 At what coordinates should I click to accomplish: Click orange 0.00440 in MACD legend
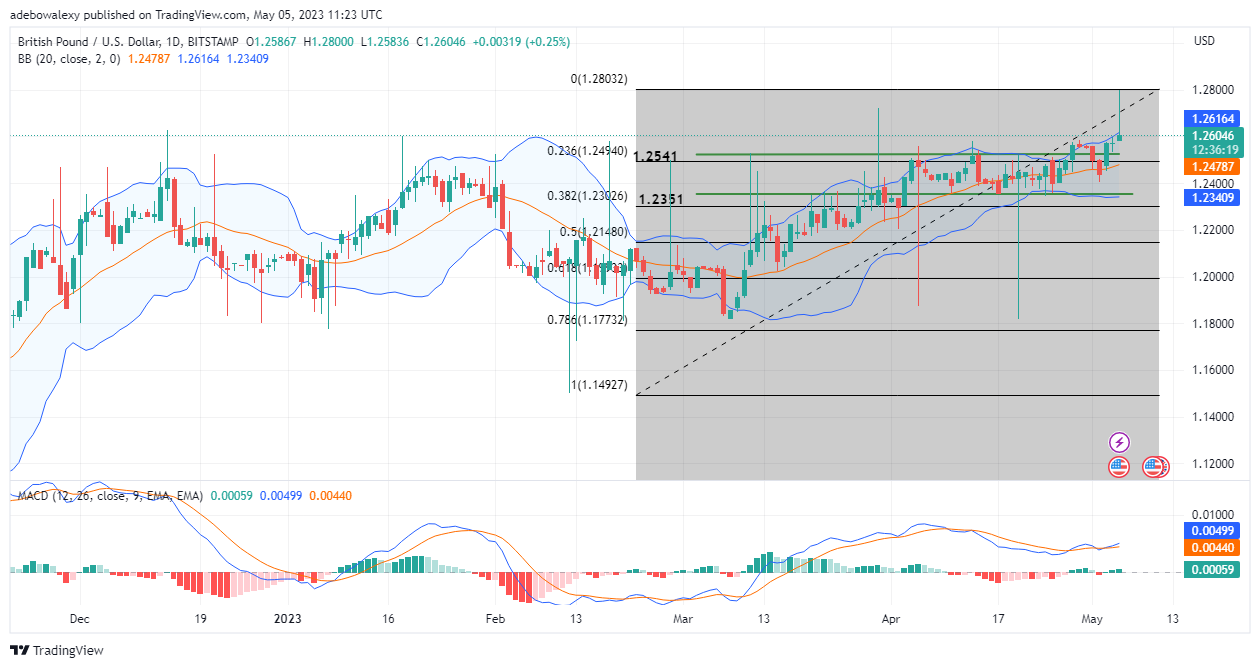click(x=331, y=495)
